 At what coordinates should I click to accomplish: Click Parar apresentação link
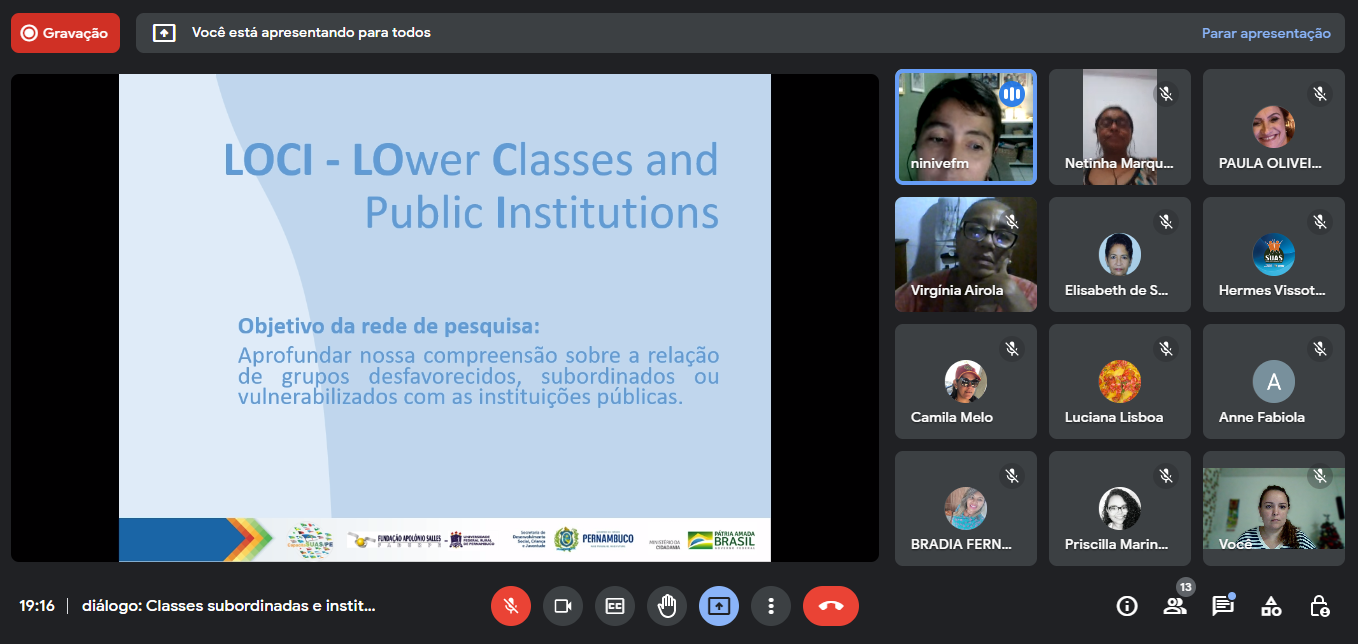pyautogui.click(x=1266, y=33)
